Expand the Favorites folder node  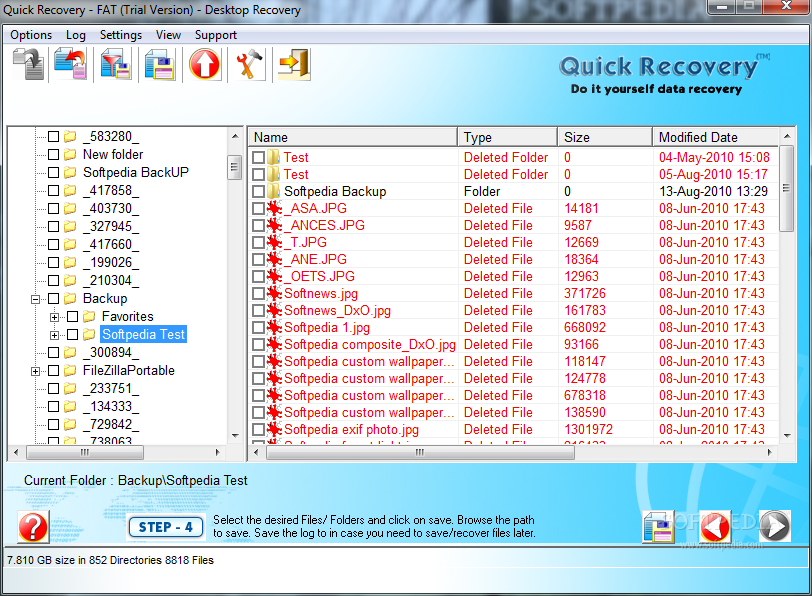click(x=54, y=317)
